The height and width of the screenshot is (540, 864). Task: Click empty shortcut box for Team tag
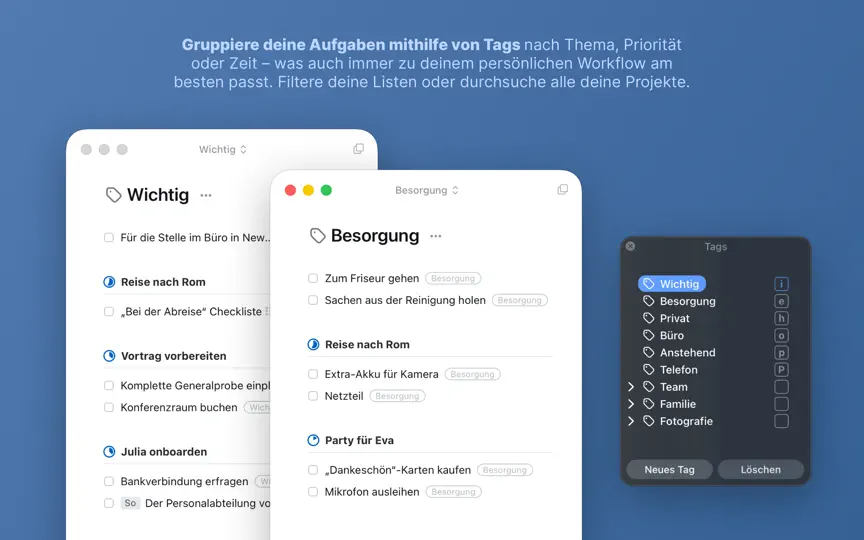[781, 387]
